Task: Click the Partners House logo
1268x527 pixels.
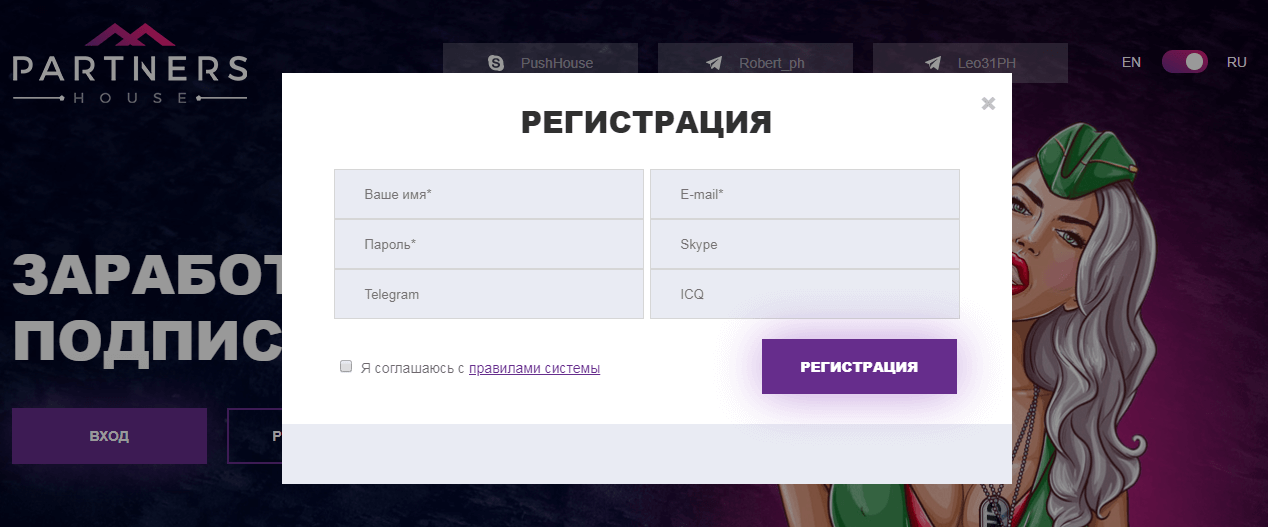Action: pos(130,66)
